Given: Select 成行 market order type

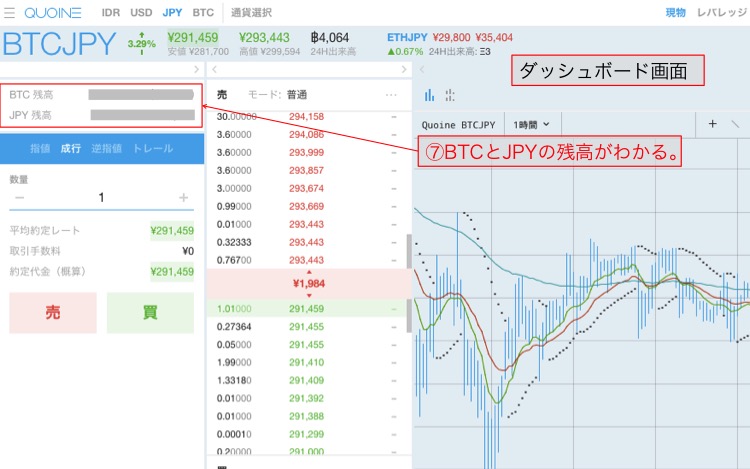Looking at the screenshot, I should click(x=70, y=149).
